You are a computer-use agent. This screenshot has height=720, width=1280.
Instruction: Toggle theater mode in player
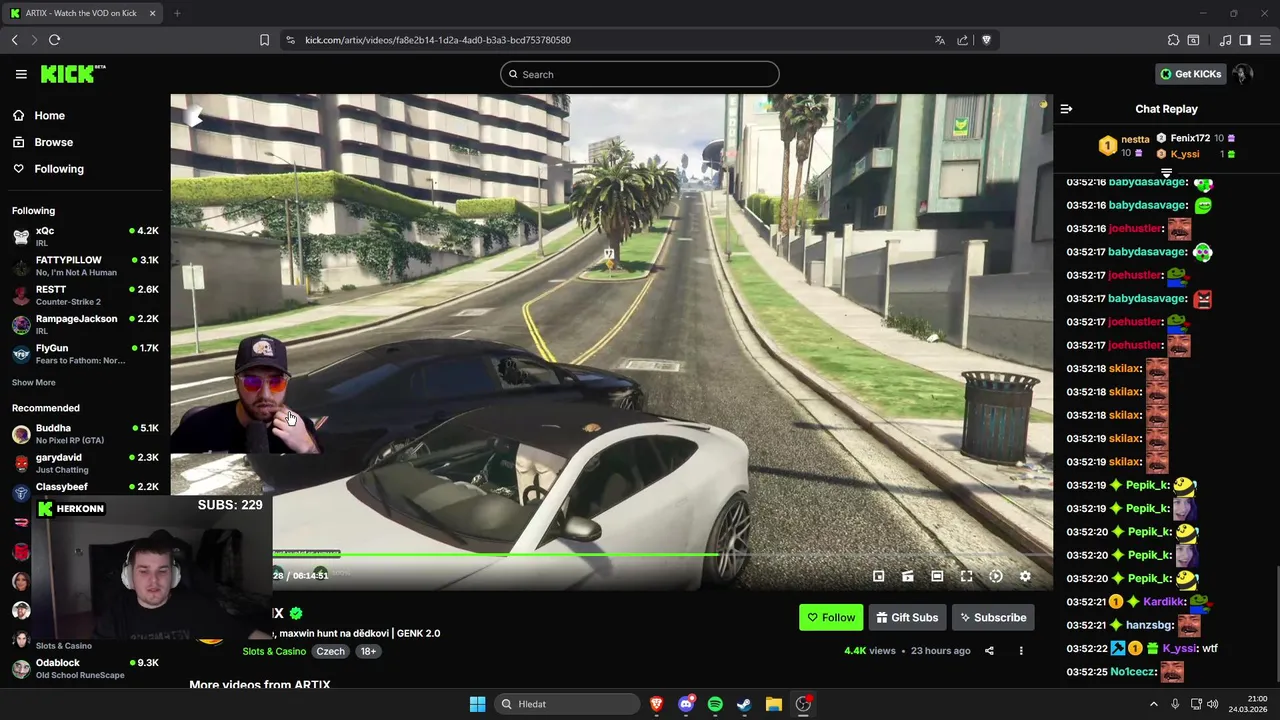(937, 576)
